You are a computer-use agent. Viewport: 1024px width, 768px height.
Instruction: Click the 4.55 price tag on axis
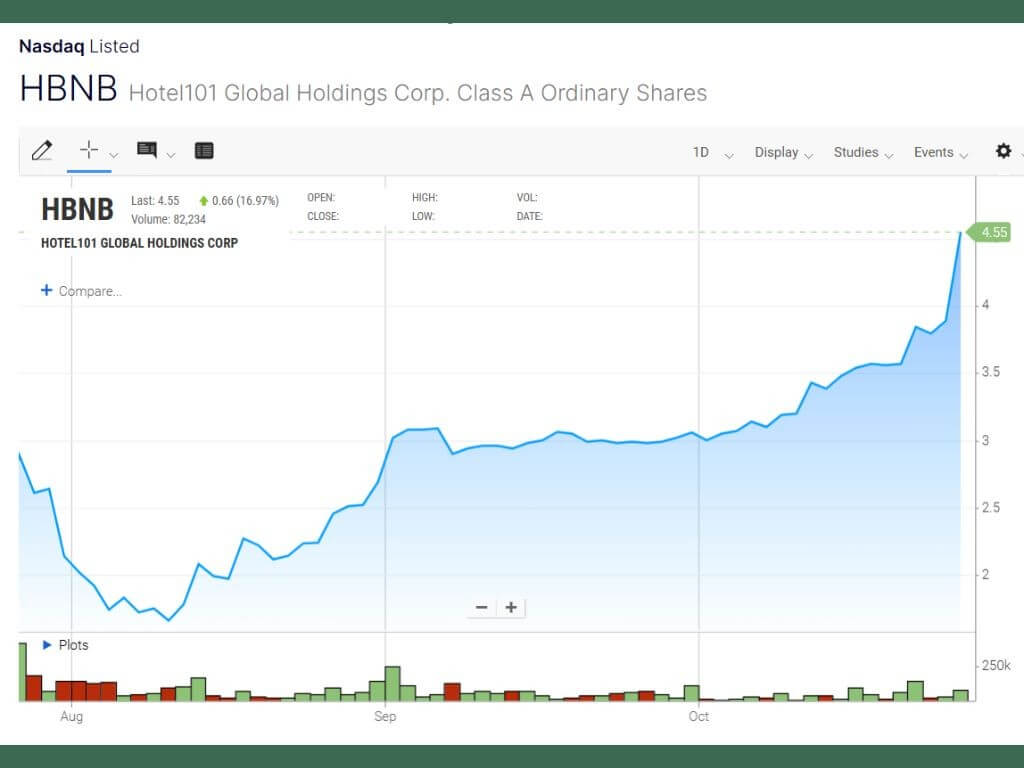(x=991, y=232)
